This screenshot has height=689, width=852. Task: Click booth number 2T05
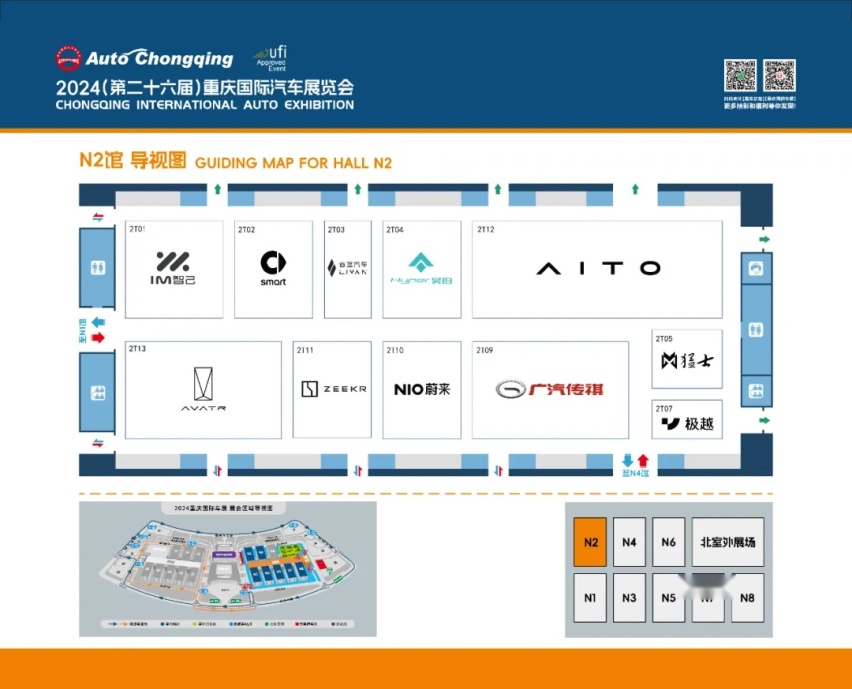(664, 339)
